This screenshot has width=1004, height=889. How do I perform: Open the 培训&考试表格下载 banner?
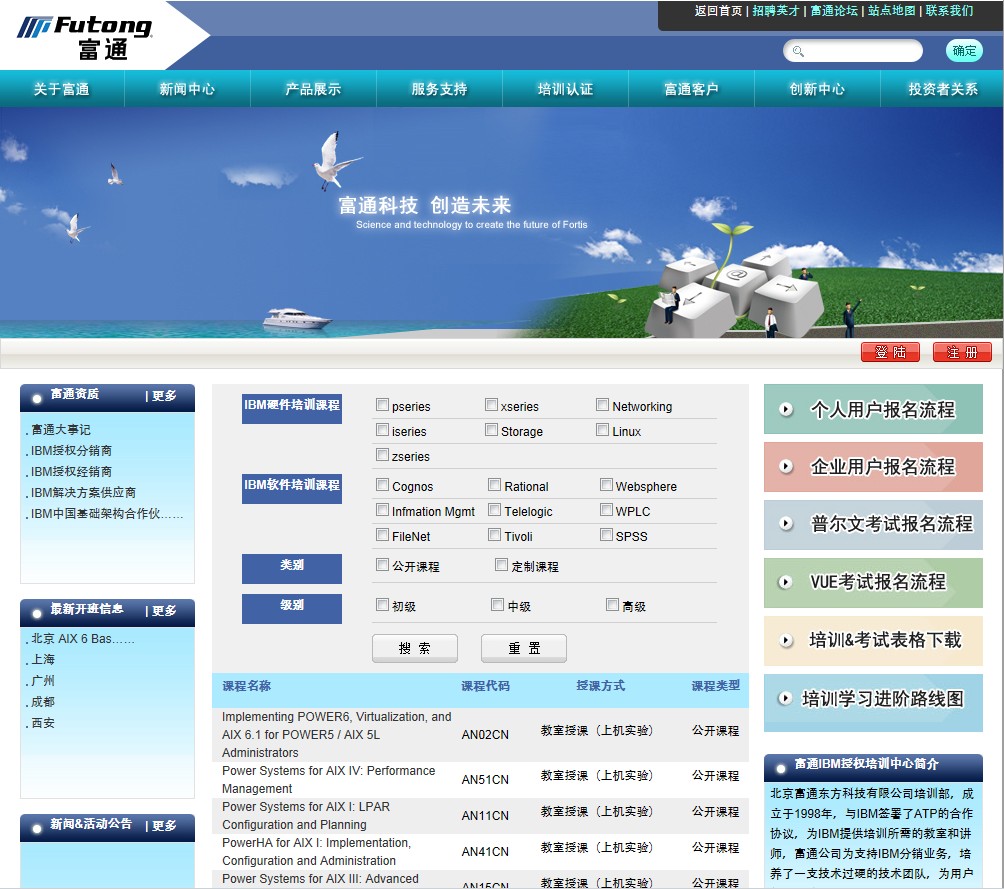point(873,640)
